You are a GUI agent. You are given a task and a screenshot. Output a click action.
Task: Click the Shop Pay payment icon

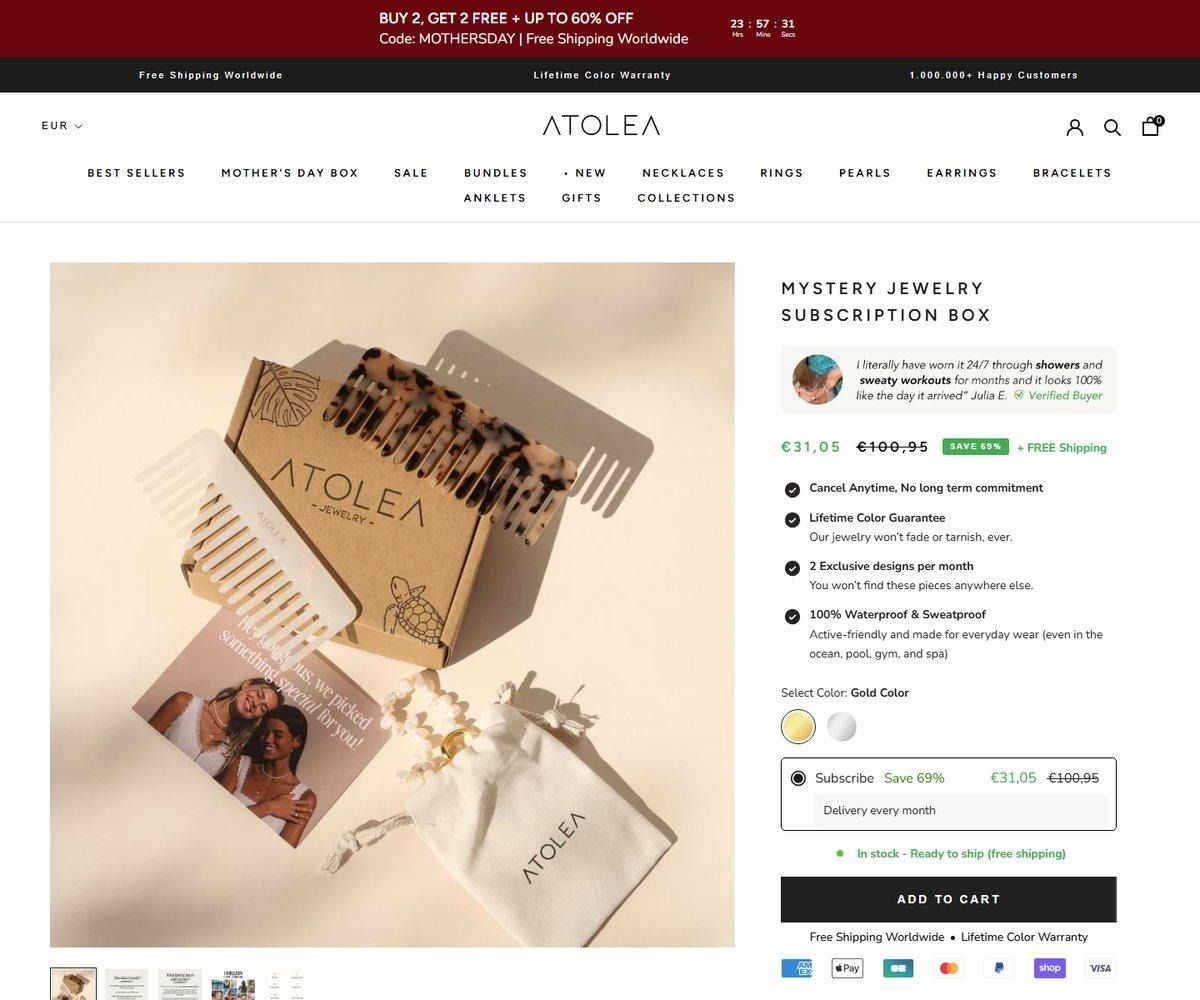click(x=1050, y=968)
